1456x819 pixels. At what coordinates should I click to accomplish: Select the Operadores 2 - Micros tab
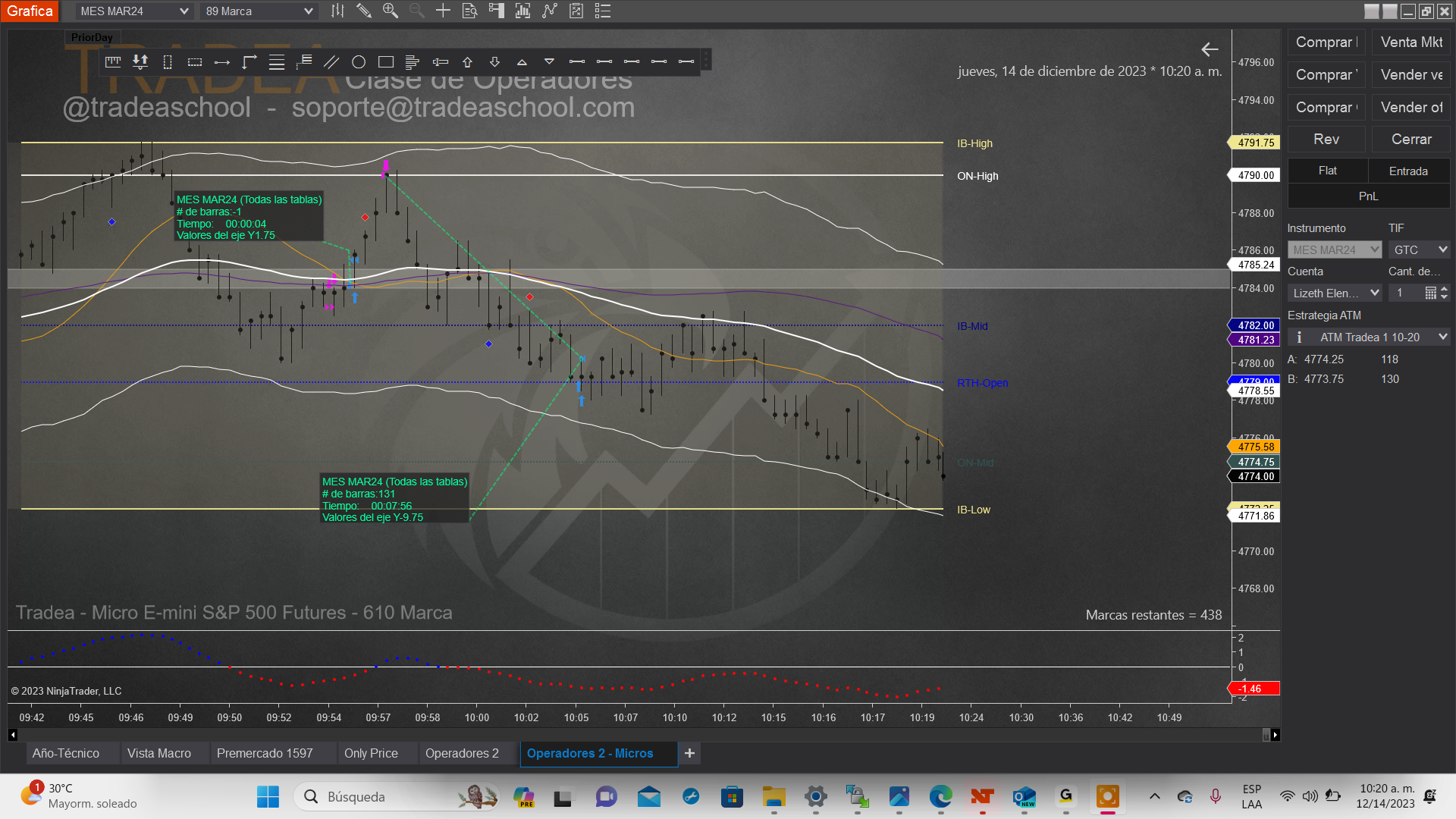coord(598,753)
